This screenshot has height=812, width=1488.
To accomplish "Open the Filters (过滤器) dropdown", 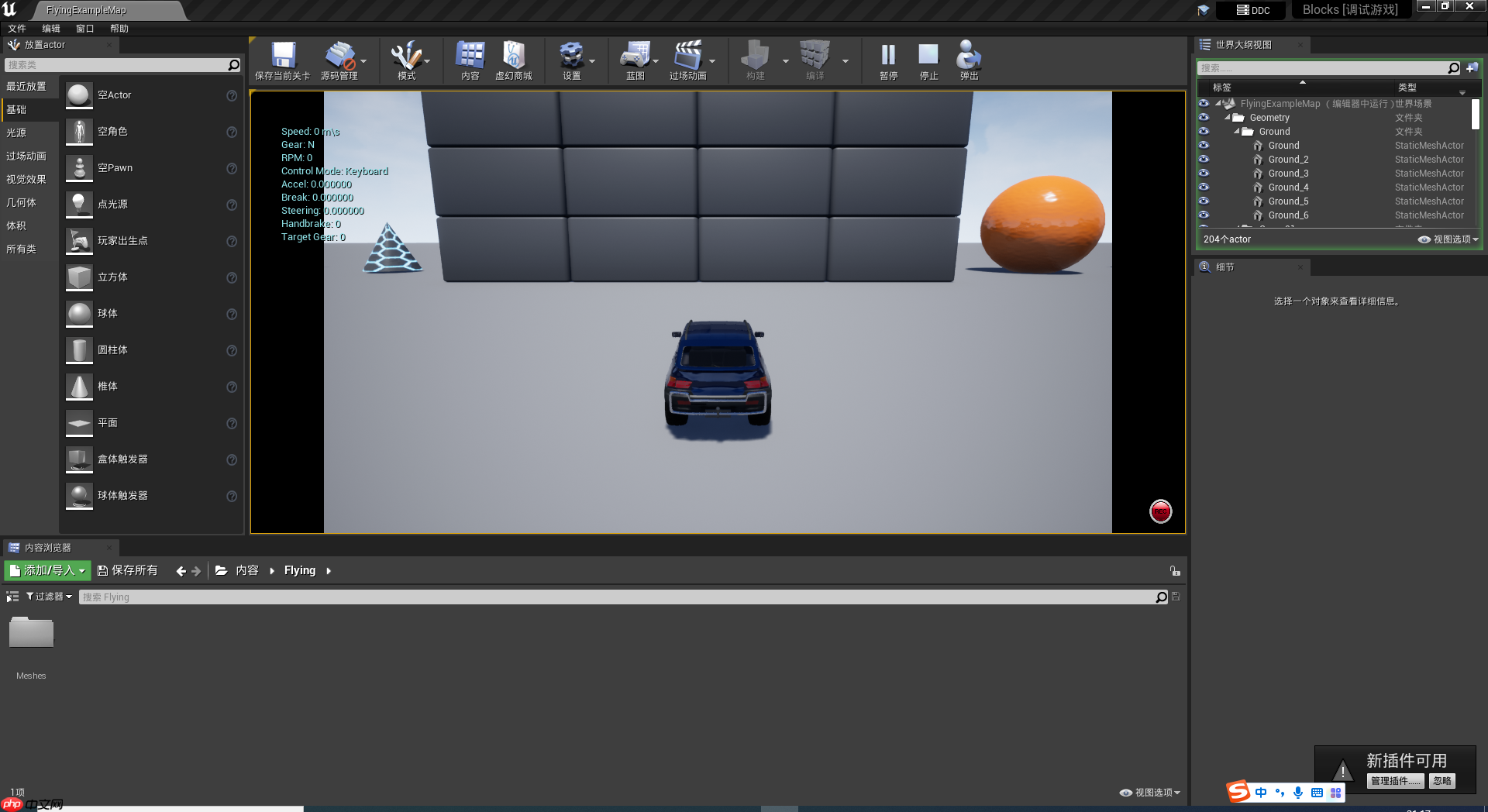I will click(49, 597).
